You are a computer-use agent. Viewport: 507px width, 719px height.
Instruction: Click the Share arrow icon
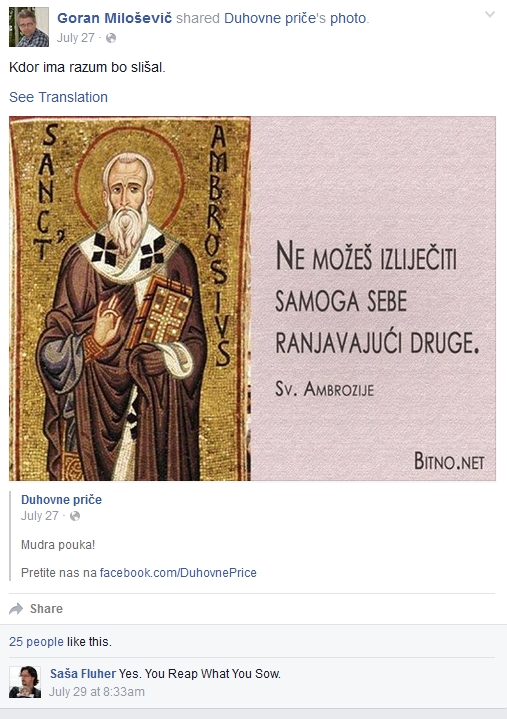(x=16, y=609)
